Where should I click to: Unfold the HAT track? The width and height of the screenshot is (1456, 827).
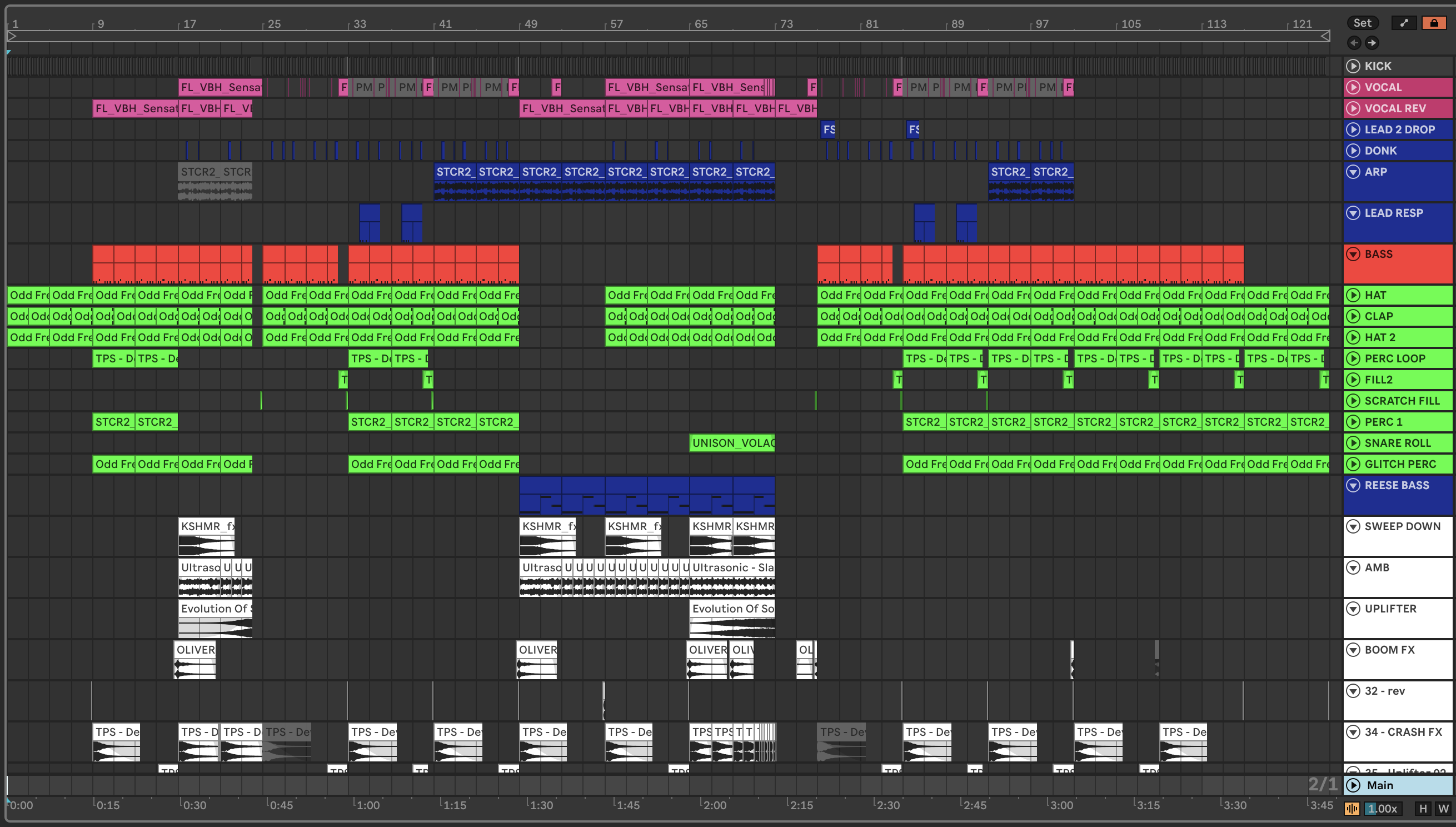coord(1353,295)
